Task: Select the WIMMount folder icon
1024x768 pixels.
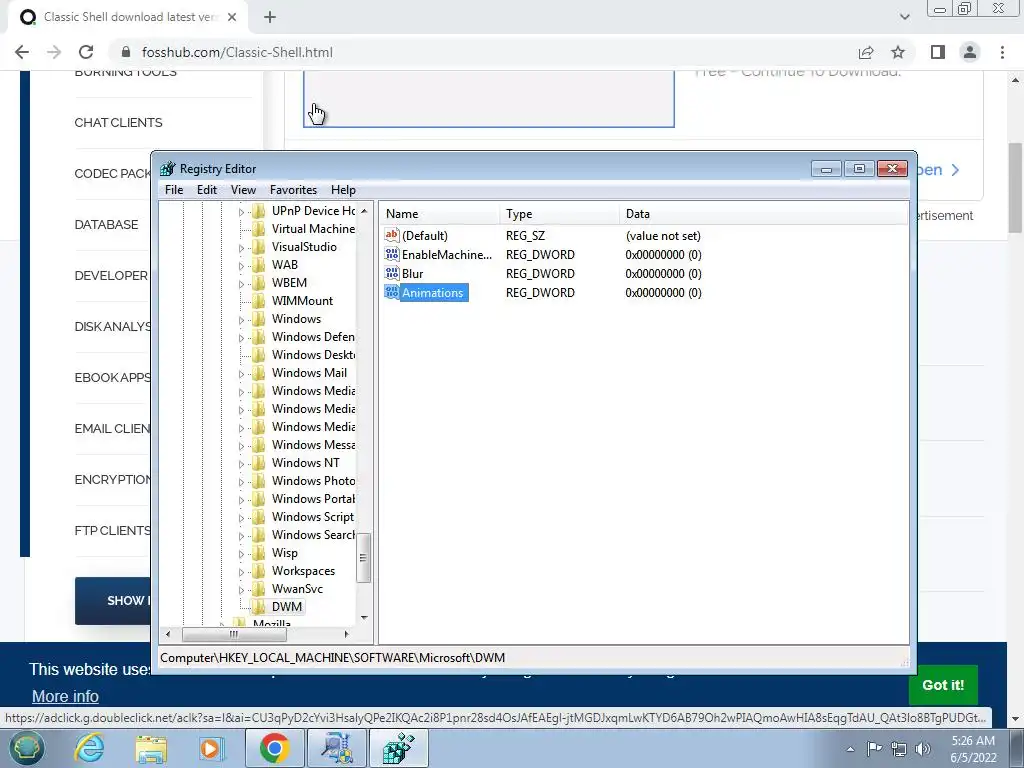Action: click(x=259, y=300)
